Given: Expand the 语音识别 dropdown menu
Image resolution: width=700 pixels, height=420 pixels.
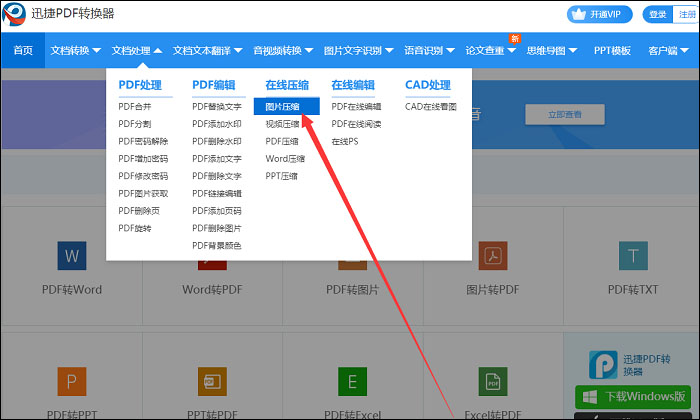Looking at the screenshot, I should tap(429, 50).
